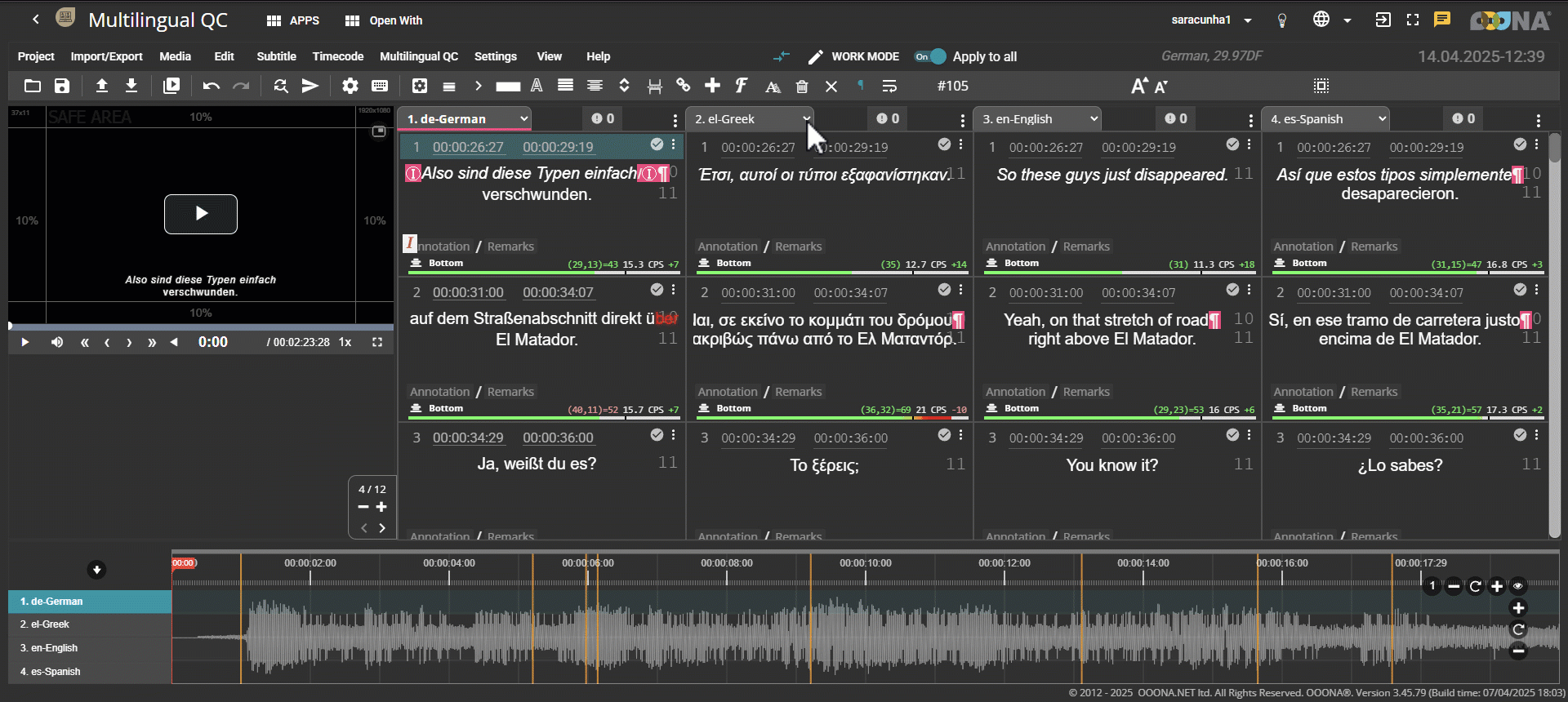
Task: Click the video progress bar
Action: coord(201,327)
